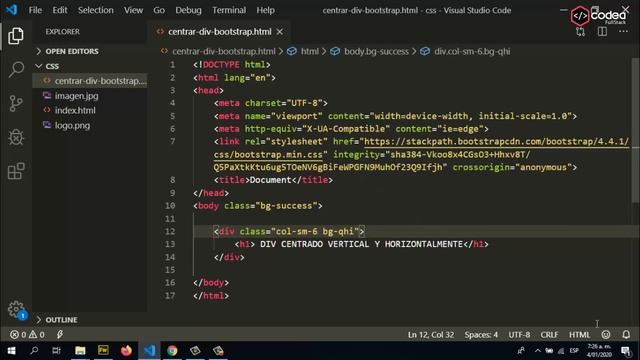Open the Explorer view in activity bar
This screenshot has width=640, height=360.
pos(16,36)
